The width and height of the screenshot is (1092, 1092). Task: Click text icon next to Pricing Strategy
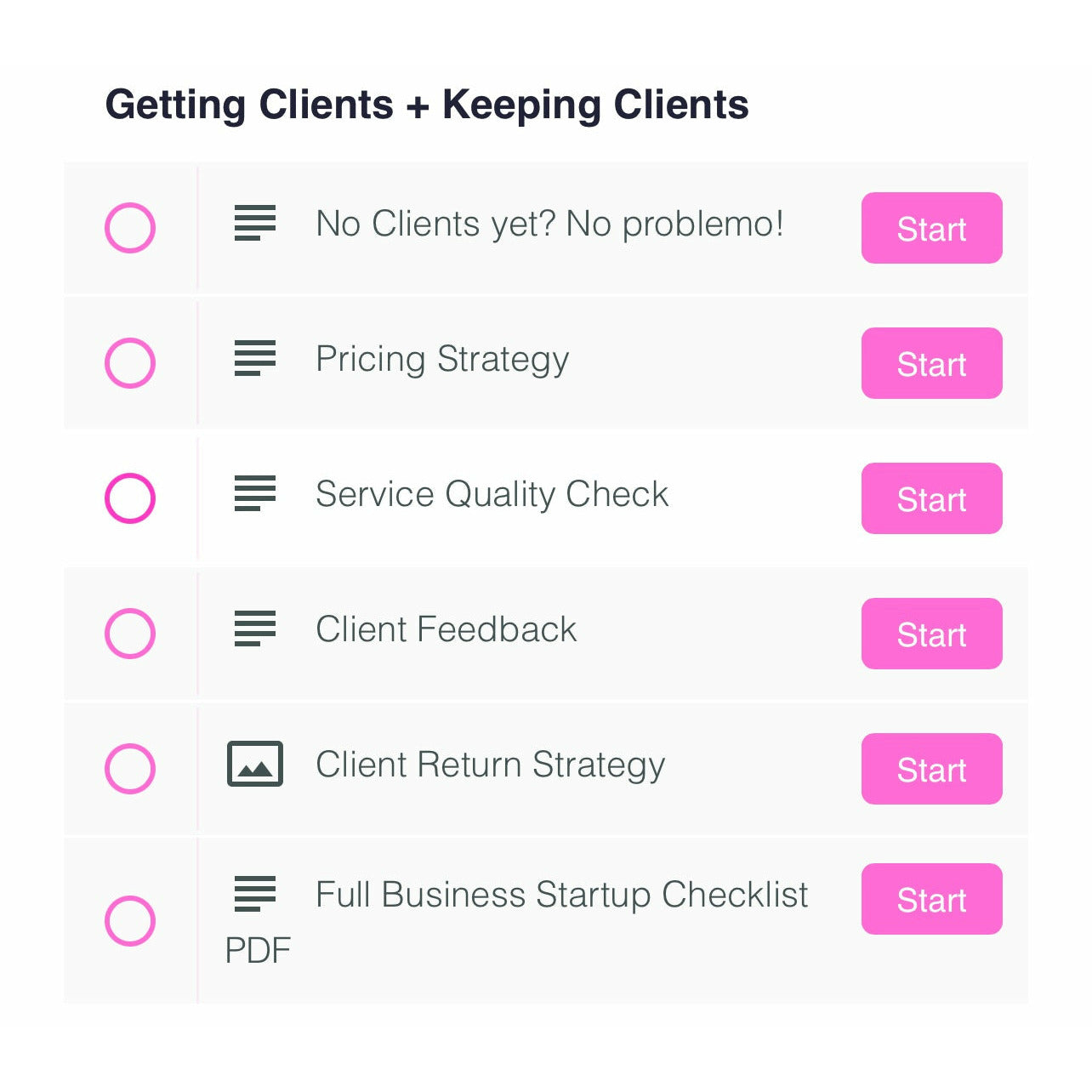pos(255,358)
